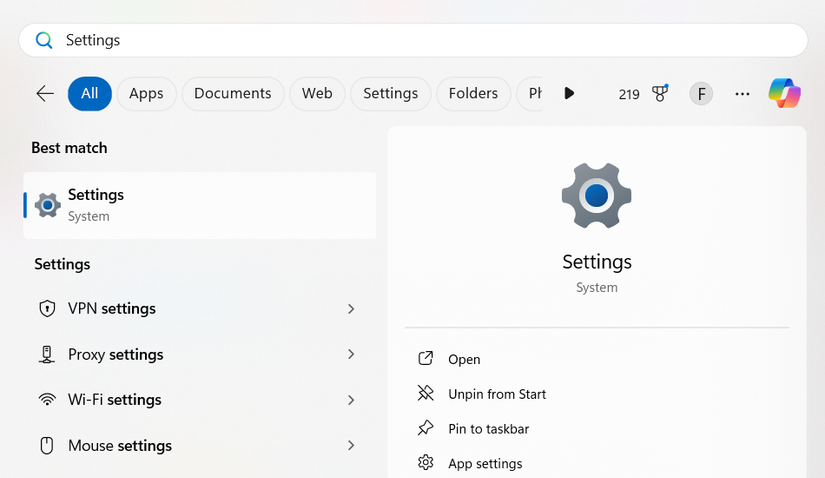Open the Settings app from preview pane
This screenshot has width=825, height=478.
pyautogui.click(x=464, y=359)
